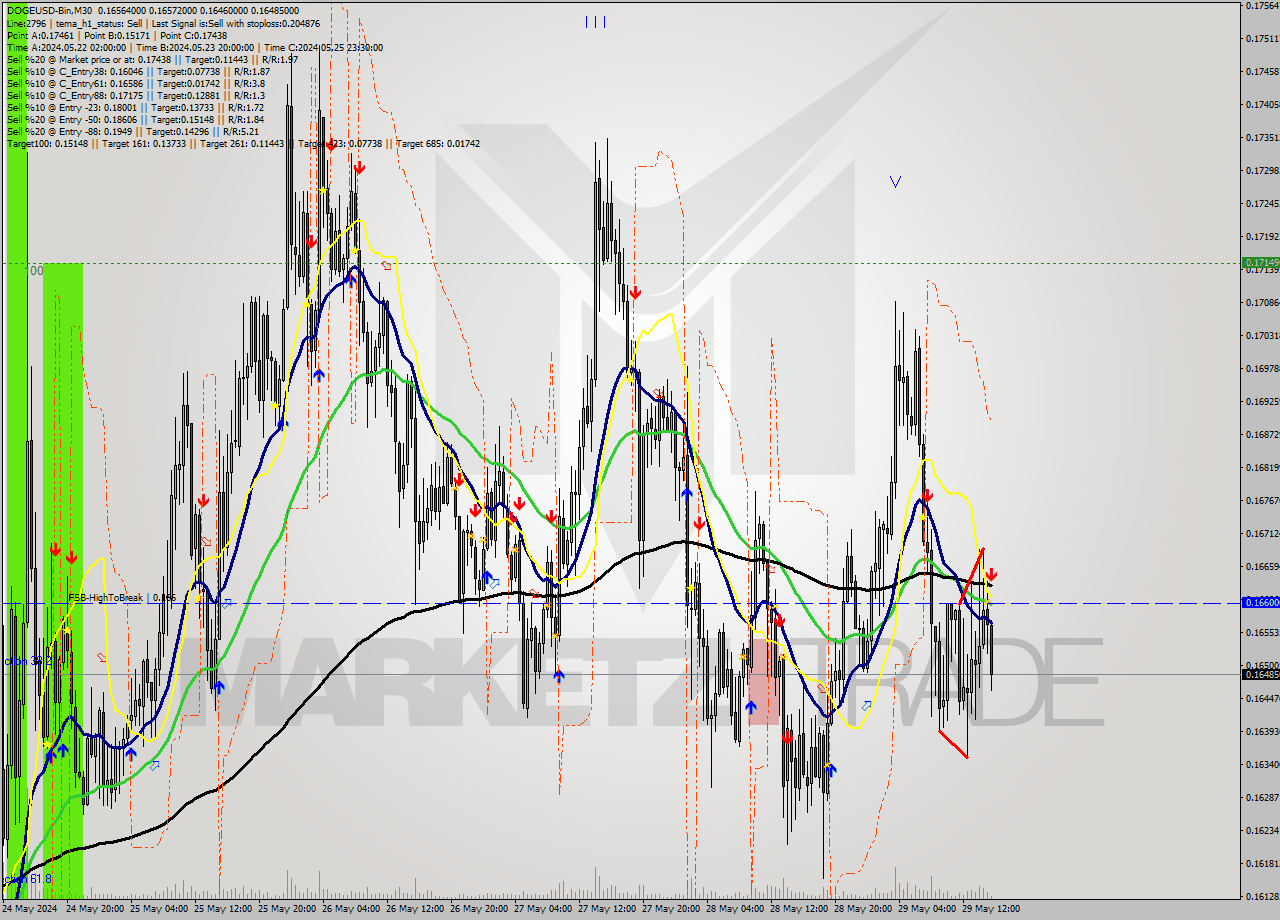Click the 0.16287 price axis label
The image size is (1280, 920).
pyautogui.click(x=1262, y=797)
